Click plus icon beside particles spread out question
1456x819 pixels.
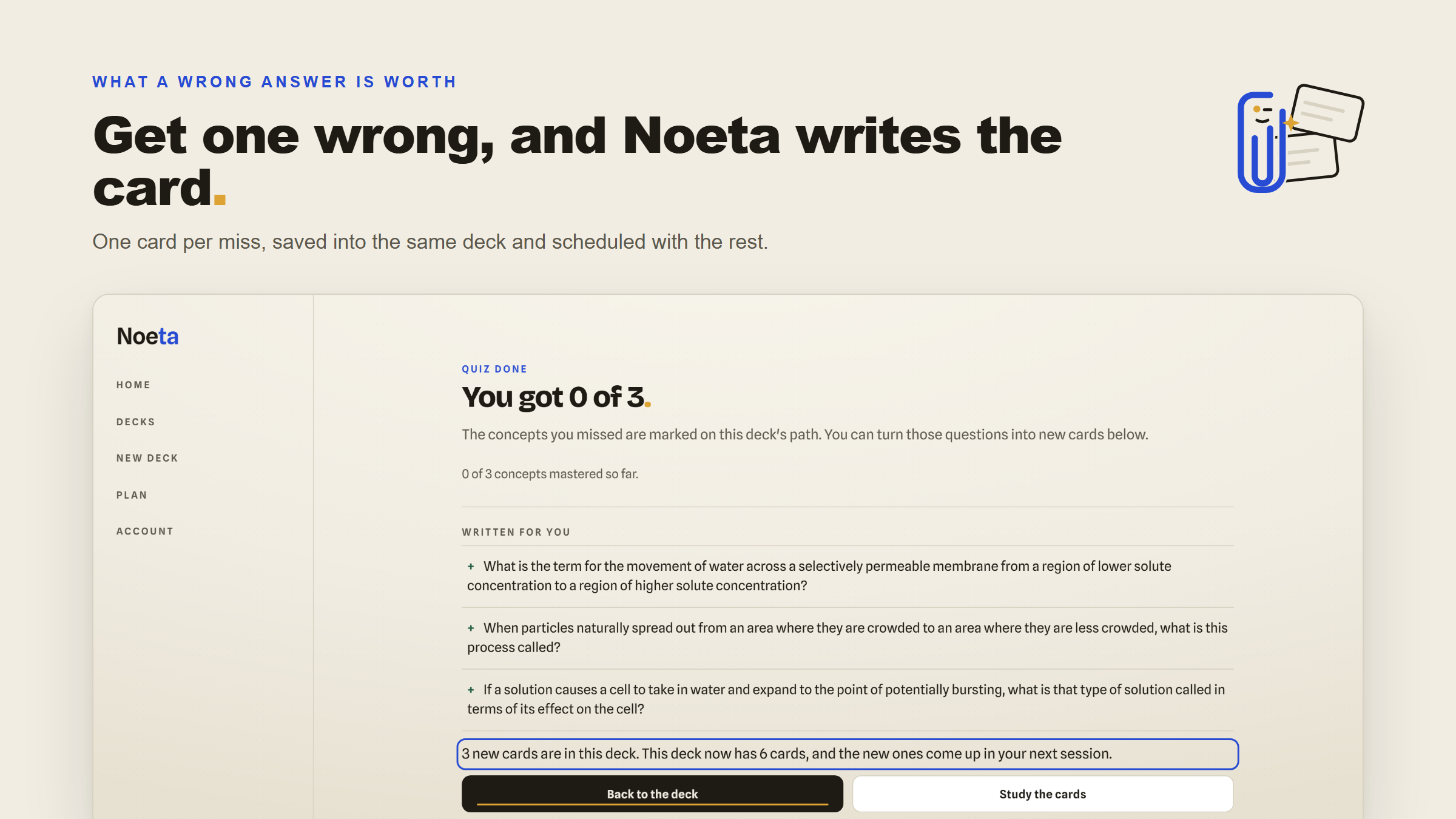tap(471, 629)
